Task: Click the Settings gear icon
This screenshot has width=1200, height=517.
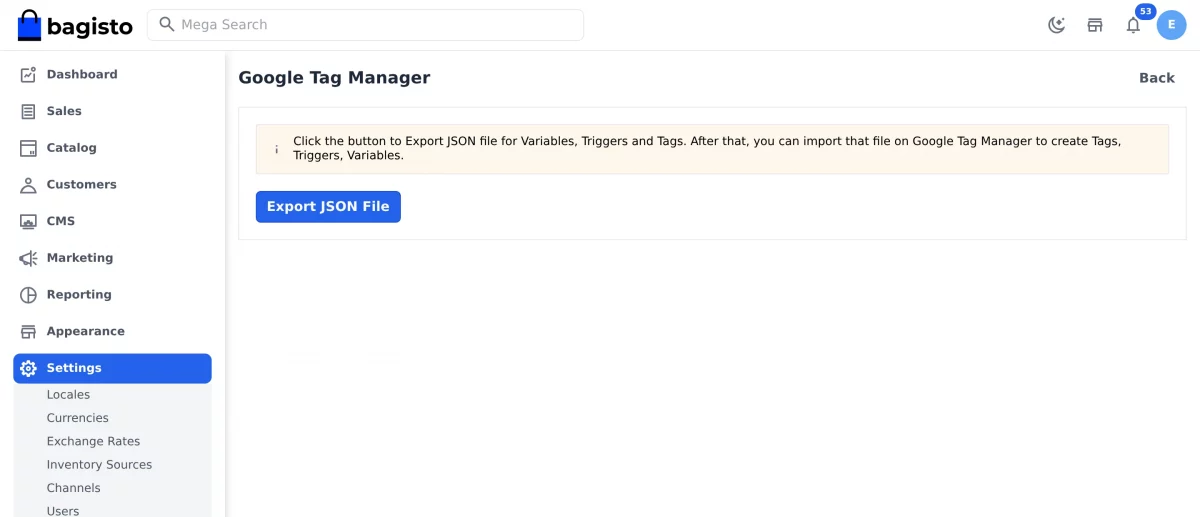Action: pyautogui.click(x=28, y=368)
